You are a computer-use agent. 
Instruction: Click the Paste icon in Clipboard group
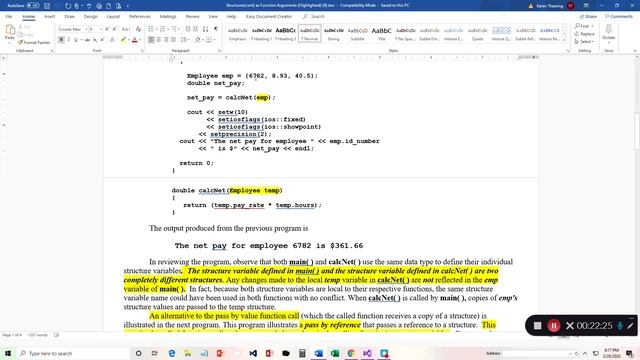coord(10,30)
